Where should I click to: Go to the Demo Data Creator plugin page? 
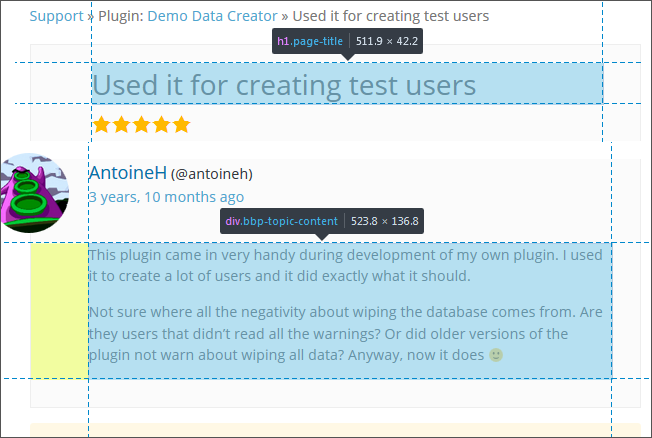[x=212, y=16]
